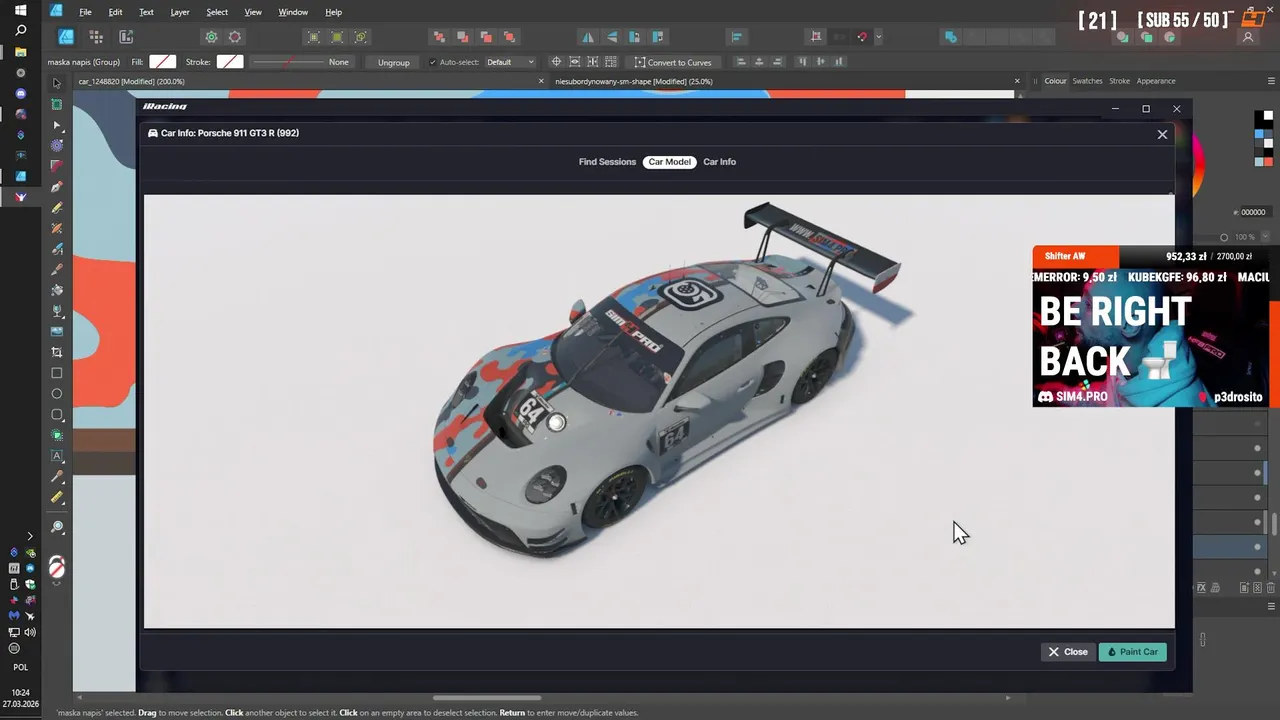Open the File menu
The width and height of the screenshot is (1280, 720).
pos(85,12)
